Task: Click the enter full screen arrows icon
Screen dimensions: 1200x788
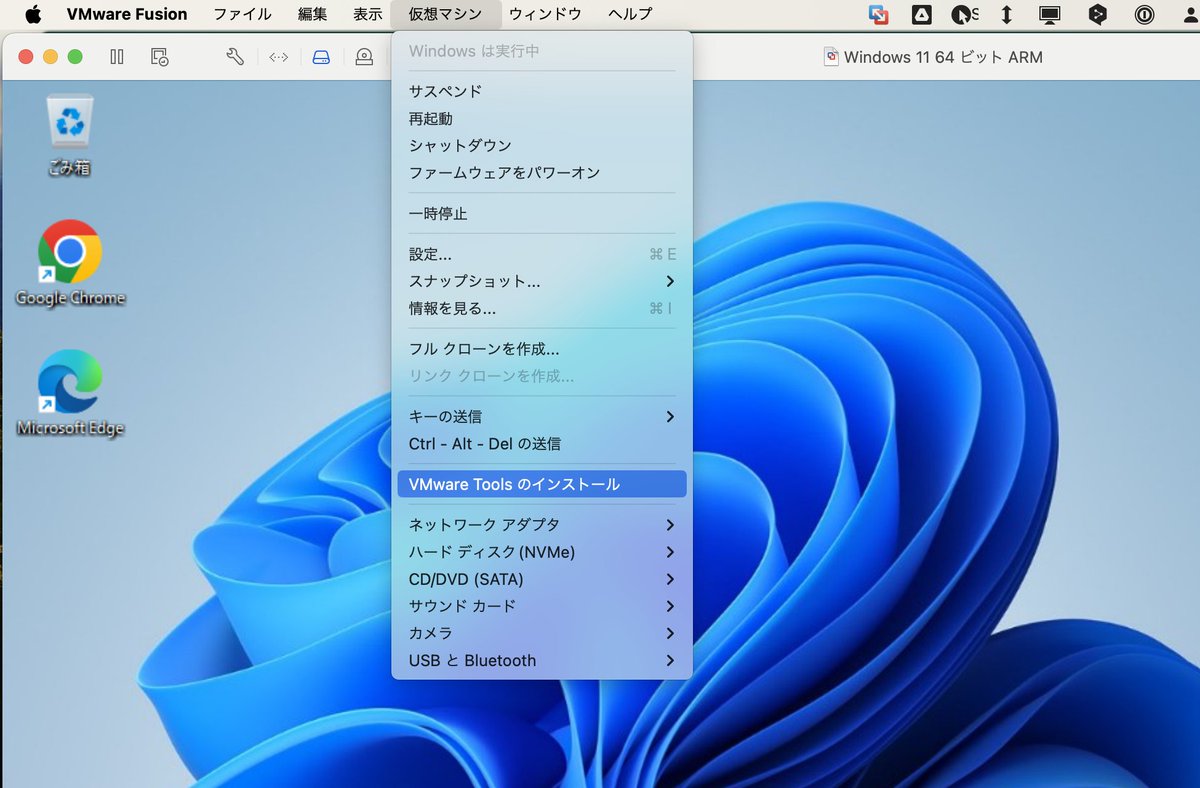Action: pos(278,57)
